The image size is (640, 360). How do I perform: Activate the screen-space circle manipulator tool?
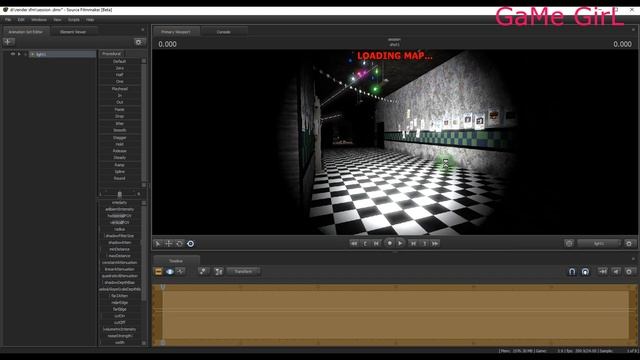(x=190, y=244)
